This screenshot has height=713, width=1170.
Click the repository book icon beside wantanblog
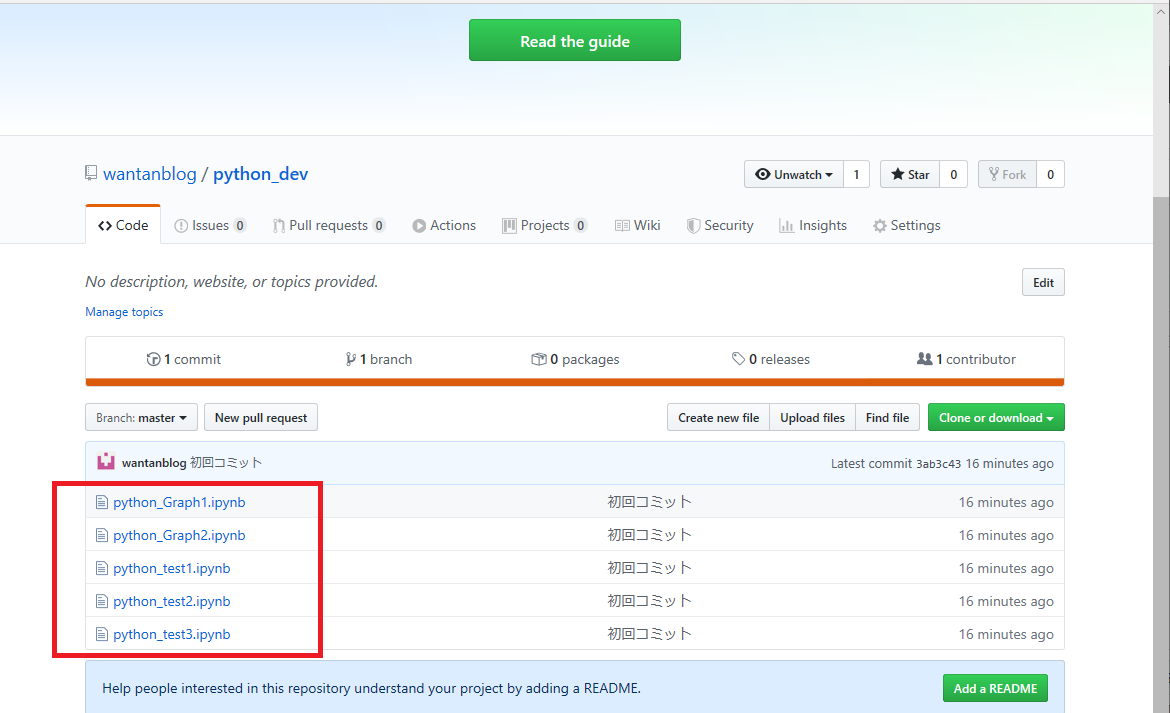91,173
